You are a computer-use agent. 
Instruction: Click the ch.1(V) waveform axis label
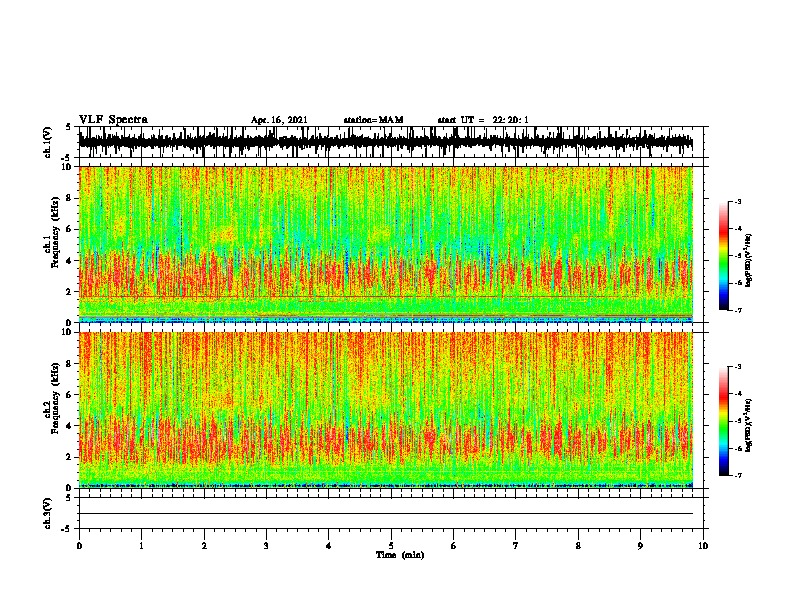pos(48,142)
